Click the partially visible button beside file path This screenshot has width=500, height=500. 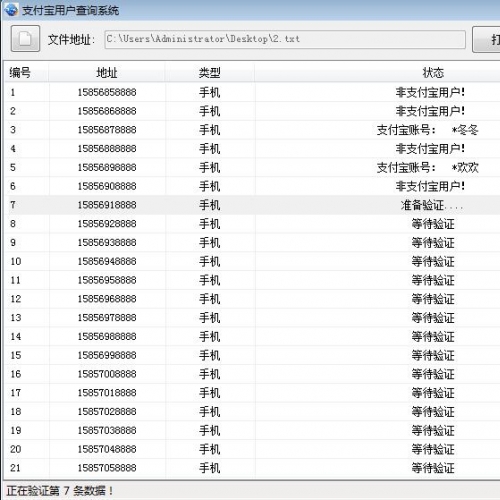pos(486,40)
